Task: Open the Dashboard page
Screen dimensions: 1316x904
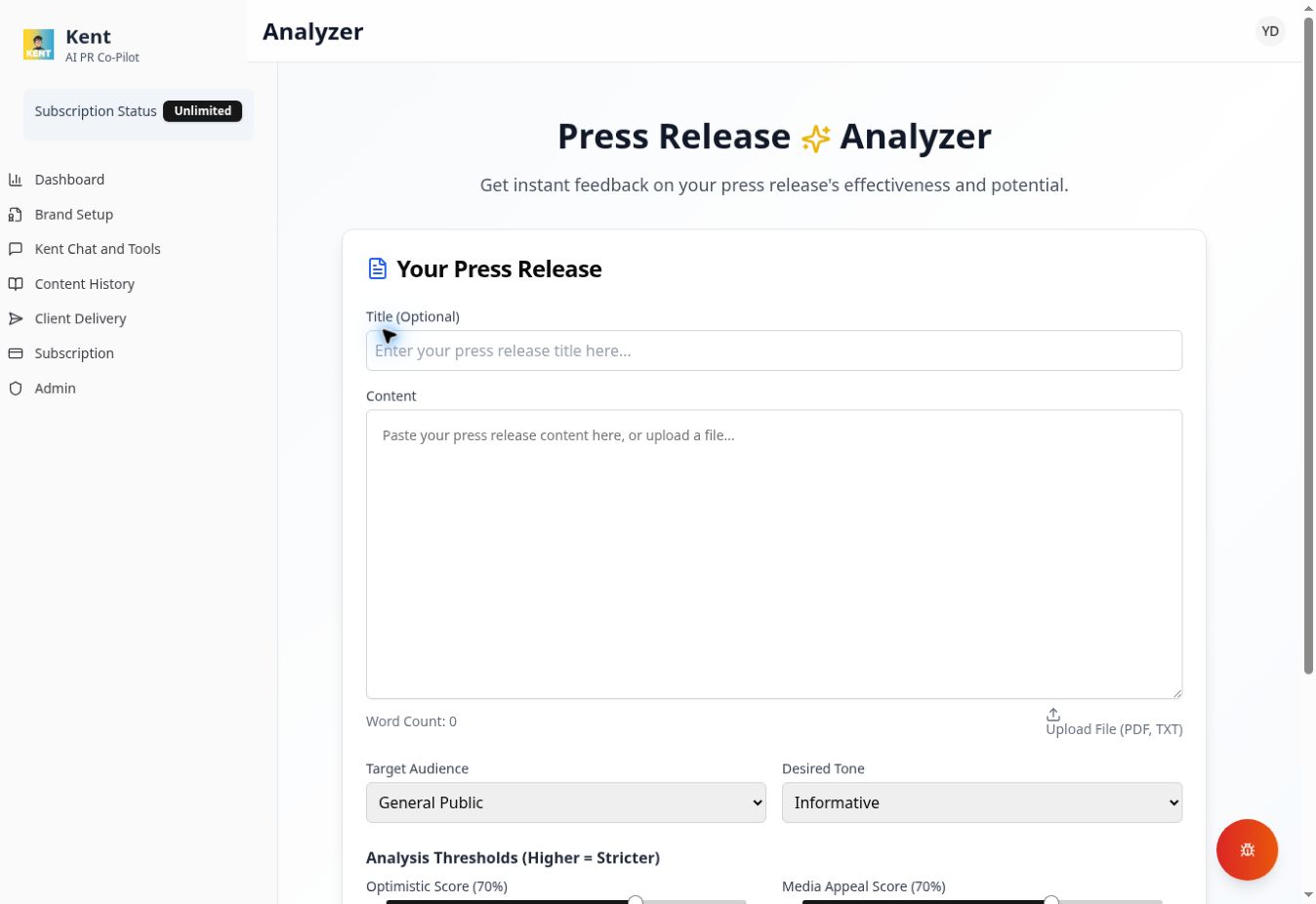Action: click(69, 180)
